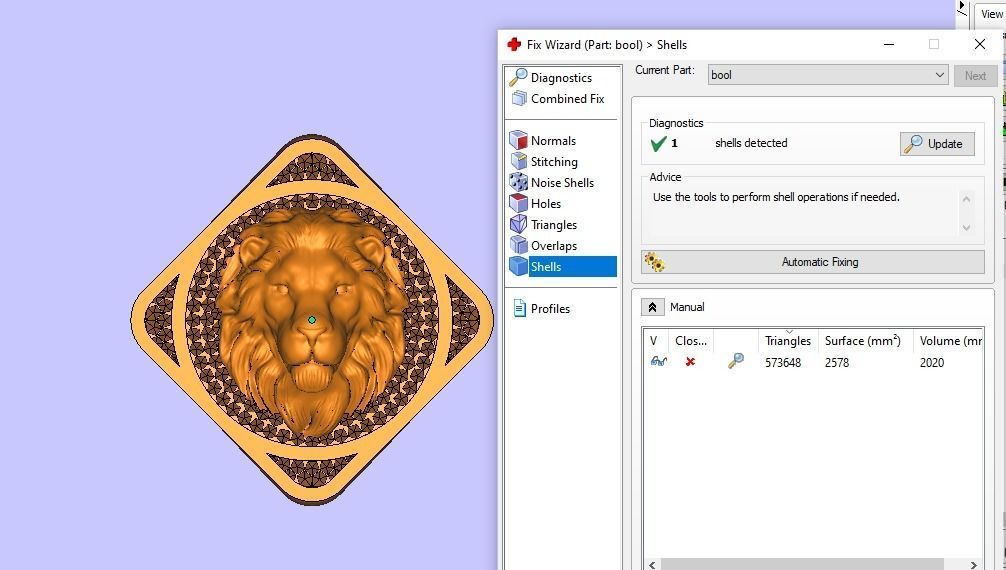Run Automatic Fixing
Image resolution: width=1006 pixels, height=570 pixels.
coord(813,262)
